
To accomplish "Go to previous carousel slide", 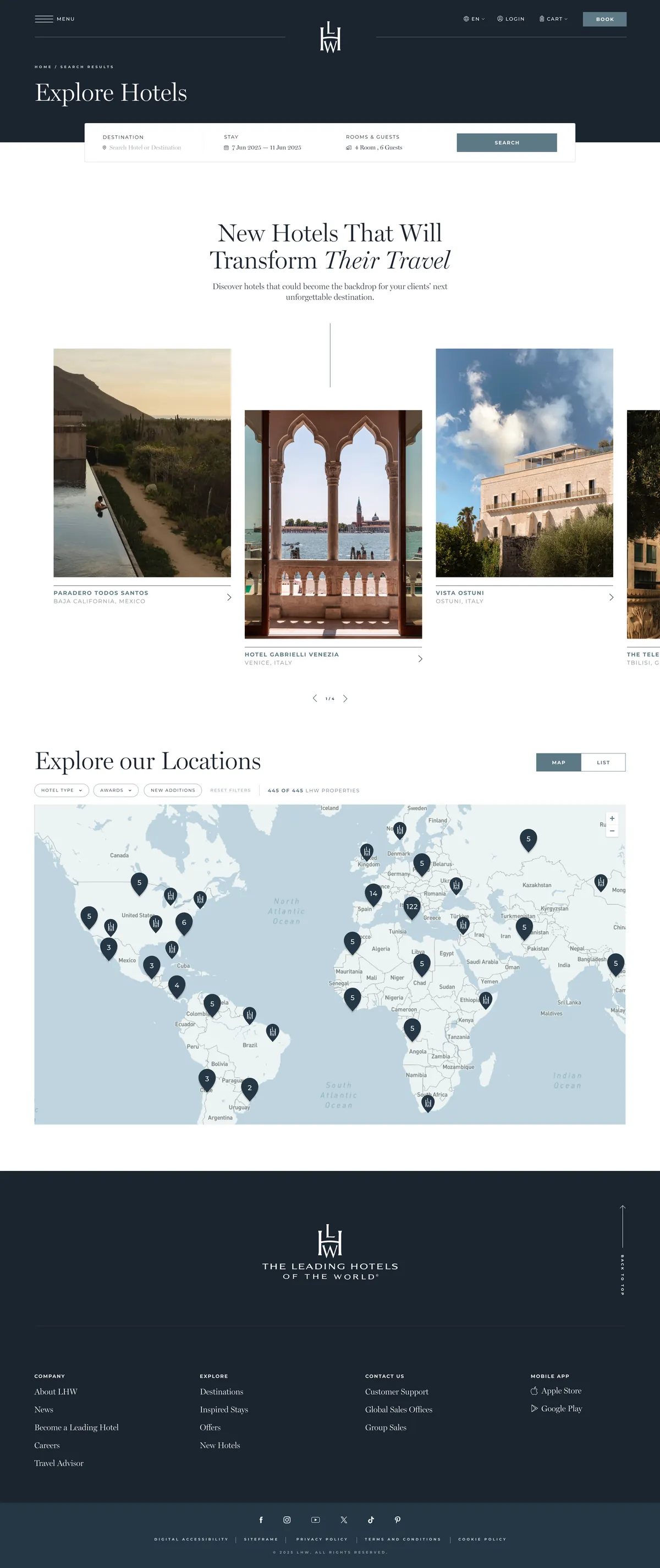I will 315,698.
